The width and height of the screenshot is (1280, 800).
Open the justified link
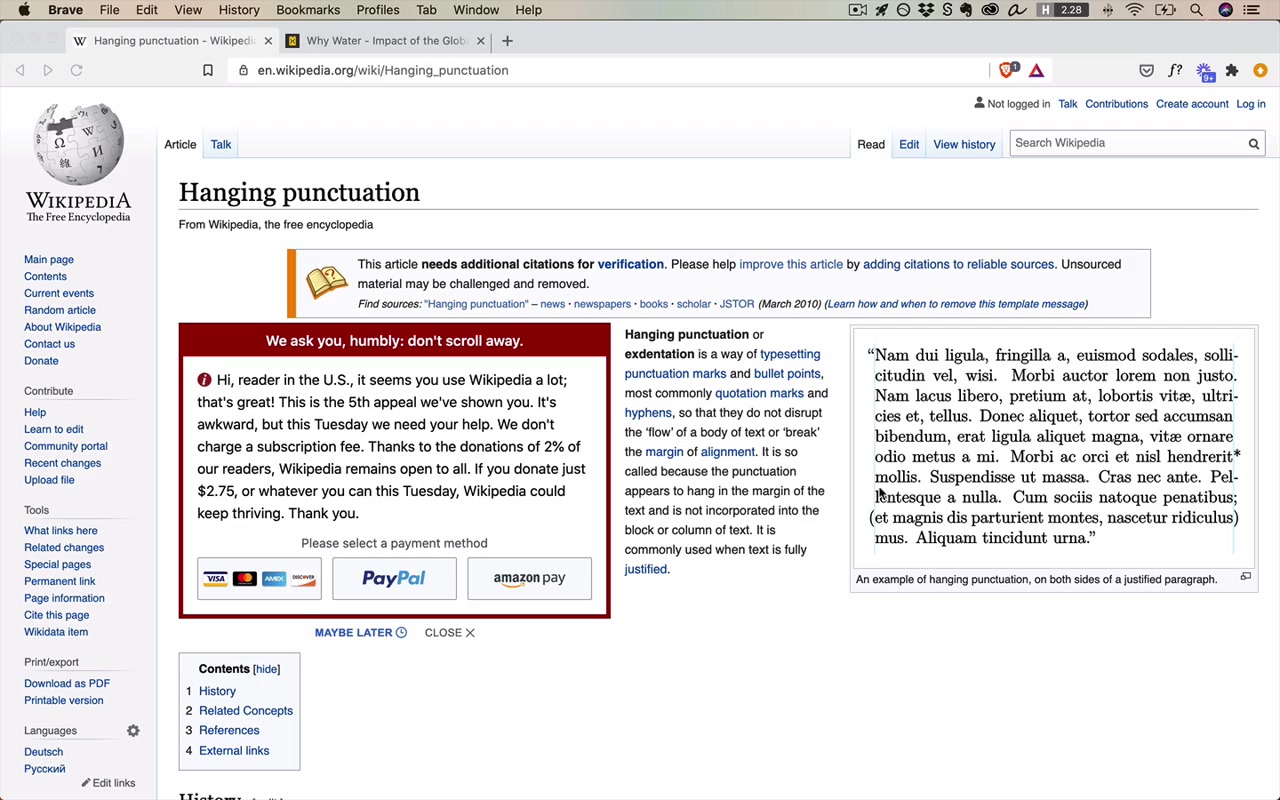[x=645, y=569]
